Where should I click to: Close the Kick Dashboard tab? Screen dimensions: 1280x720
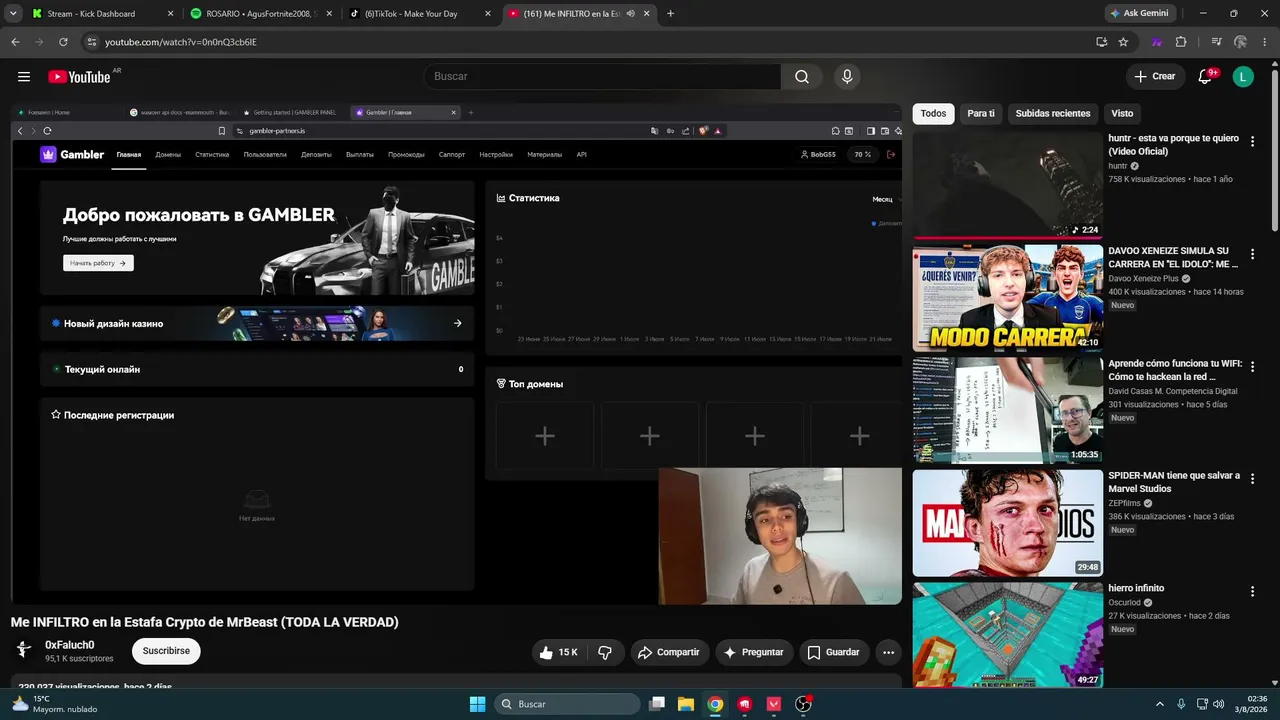[170, 14]
